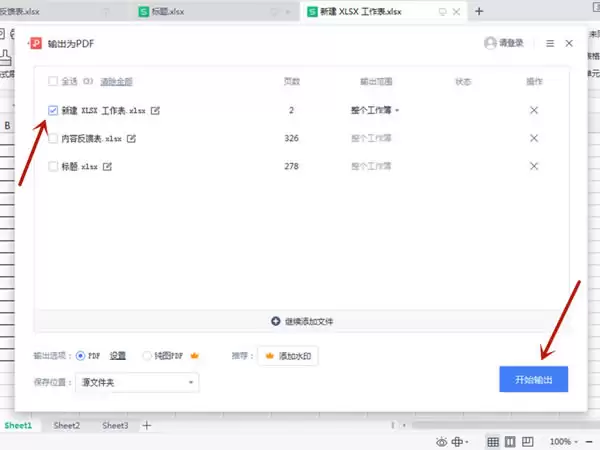Click the login avatar icon

coord(490,43)
